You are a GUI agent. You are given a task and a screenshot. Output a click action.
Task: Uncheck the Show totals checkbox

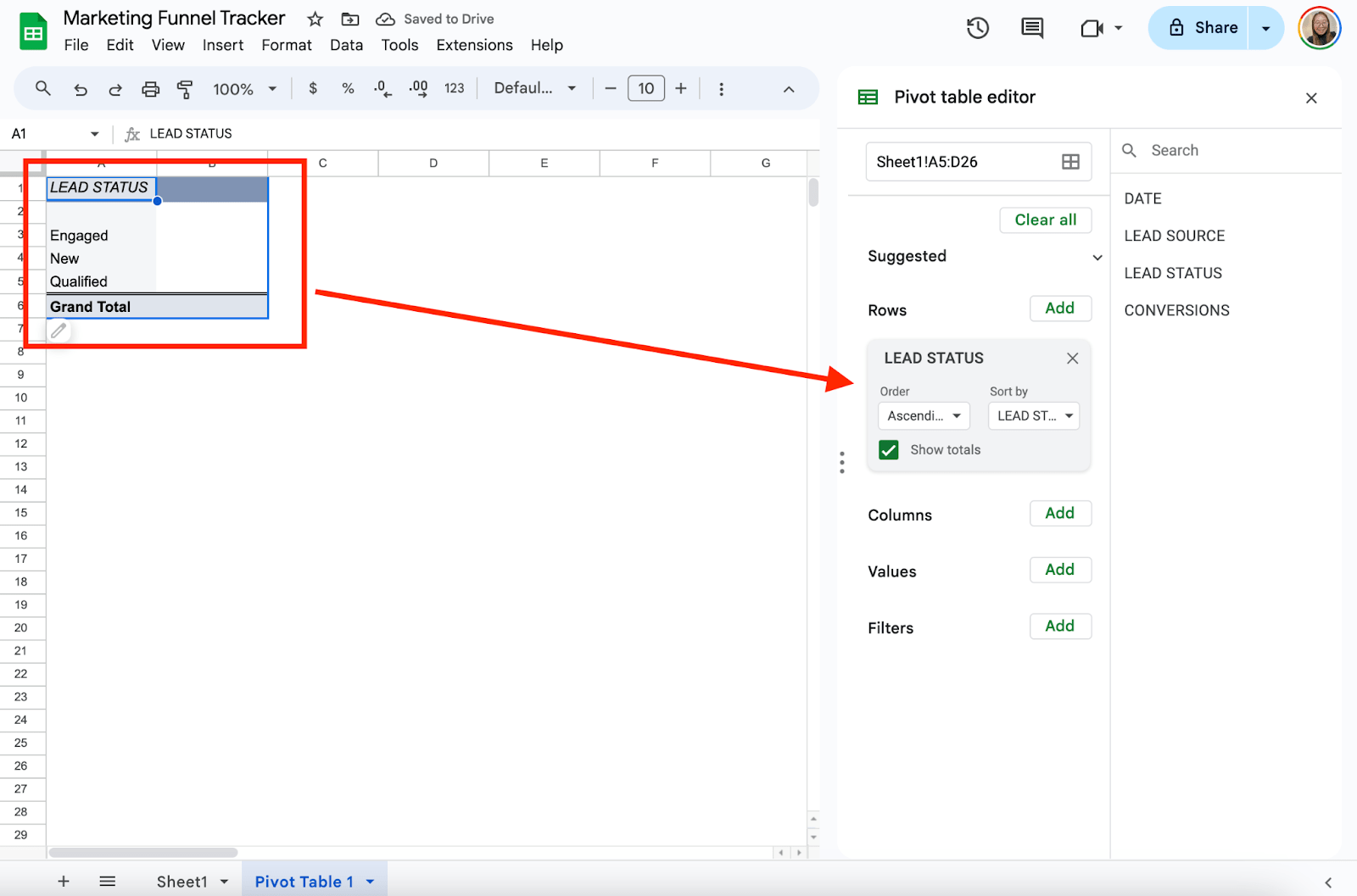click(889, 450)
